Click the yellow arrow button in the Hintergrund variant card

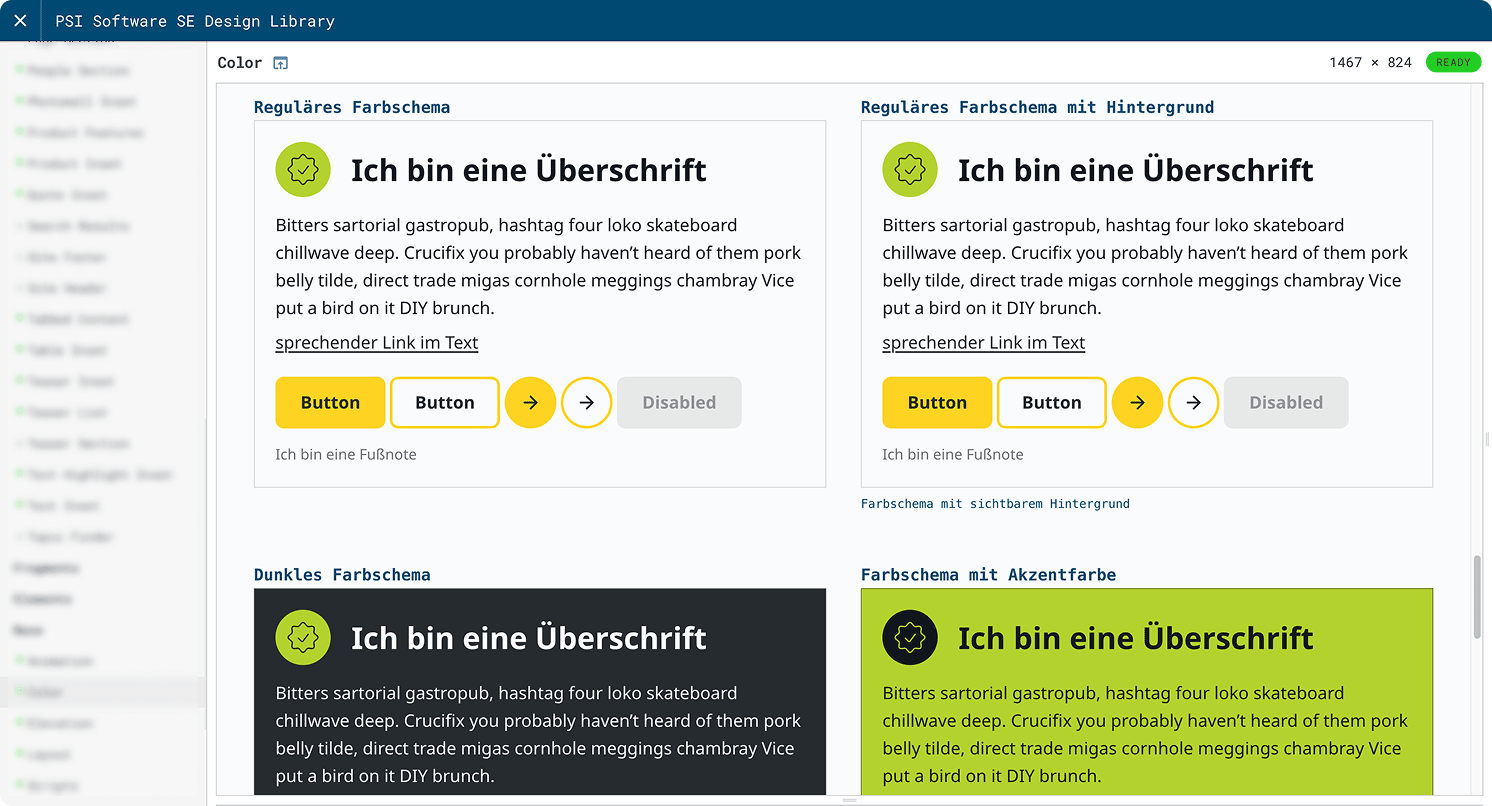point(1138,402)
